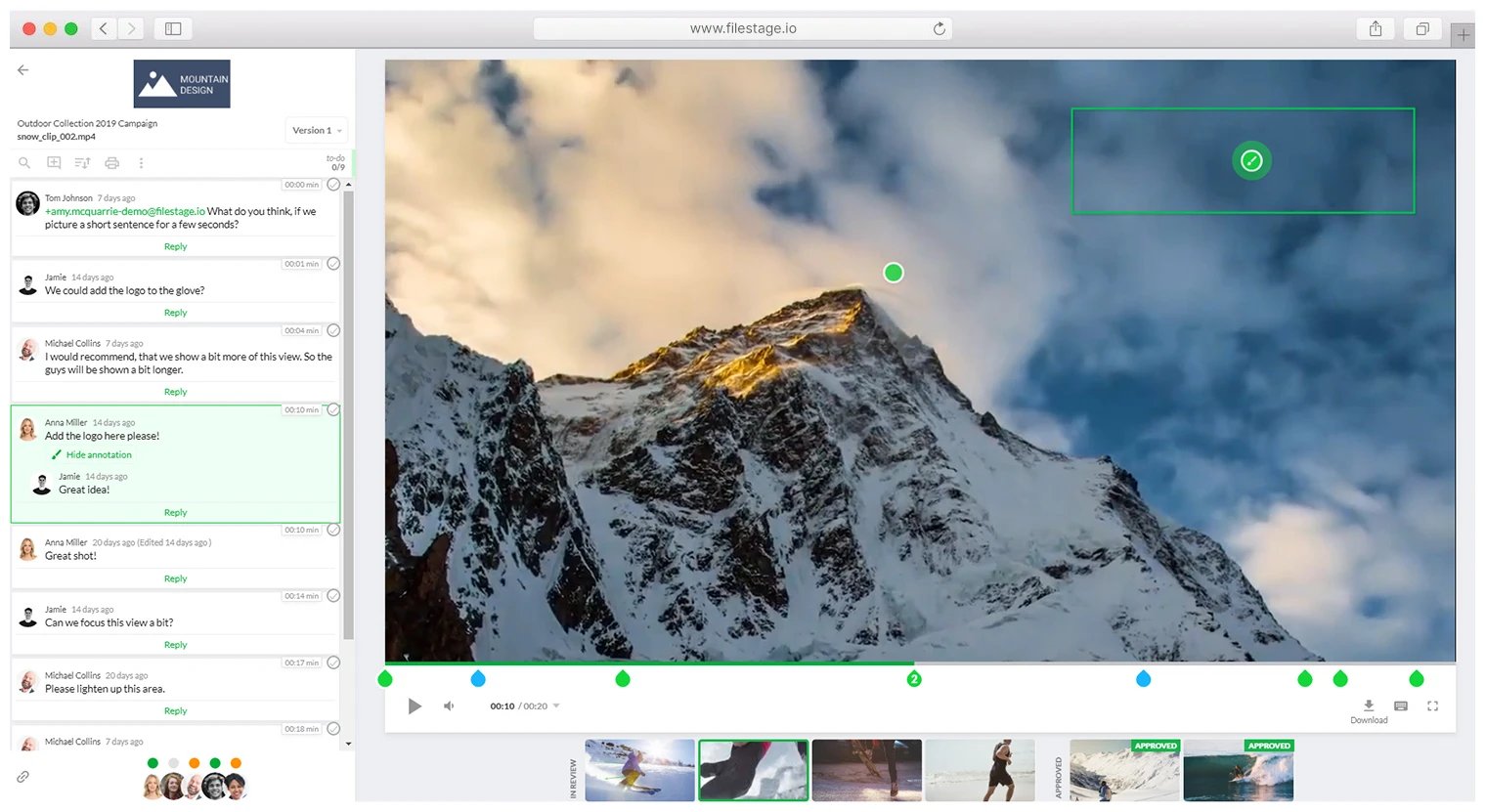Mute the video volume
Viewport: 1486px width, 812px height.
coord(449,705)
